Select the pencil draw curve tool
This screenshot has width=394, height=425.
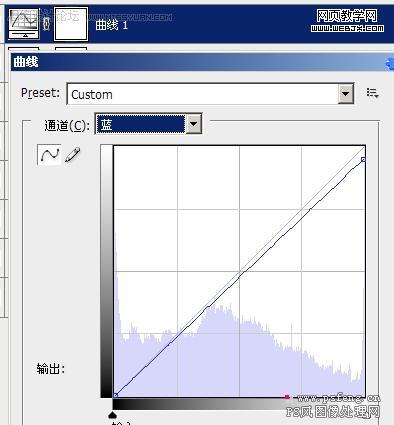pos(73,155)
